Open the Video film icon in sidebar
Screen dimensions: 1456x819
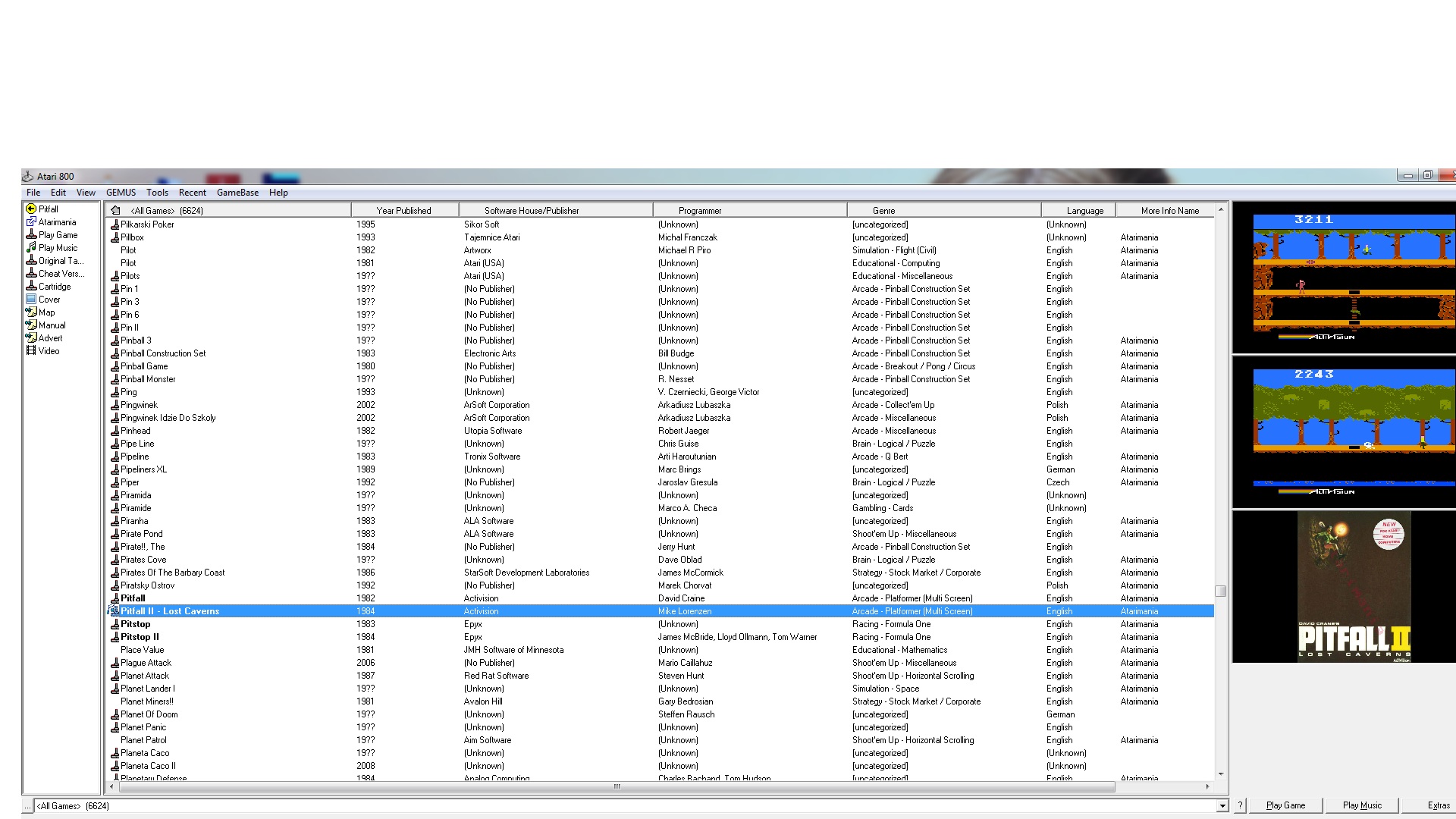tap(31, 350)
